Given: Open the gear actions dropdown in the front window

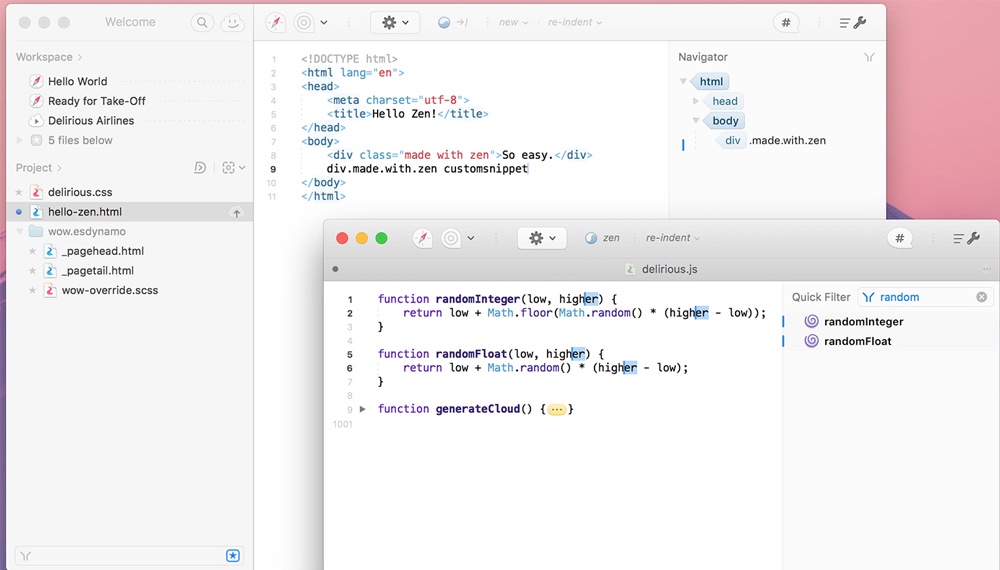Looking at the screenshot, I should point(541,238).
